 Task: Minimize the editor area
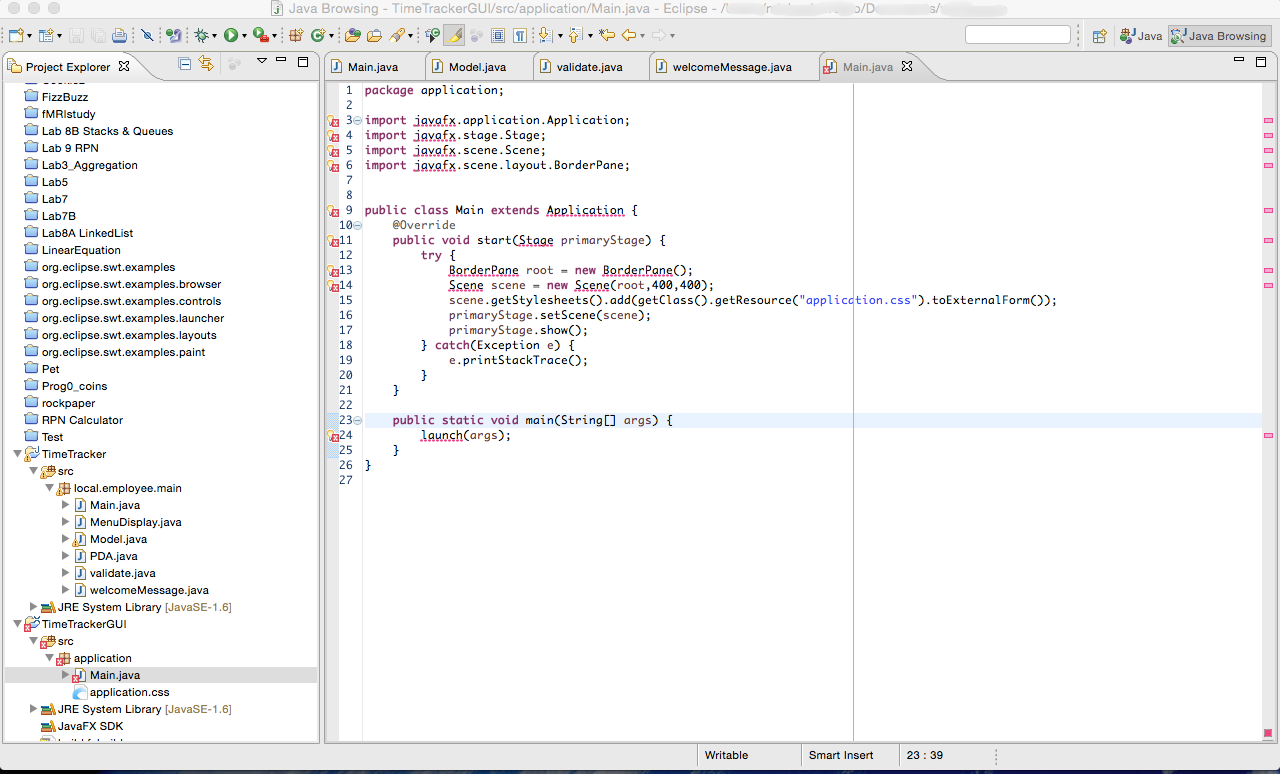(1238, 61)
